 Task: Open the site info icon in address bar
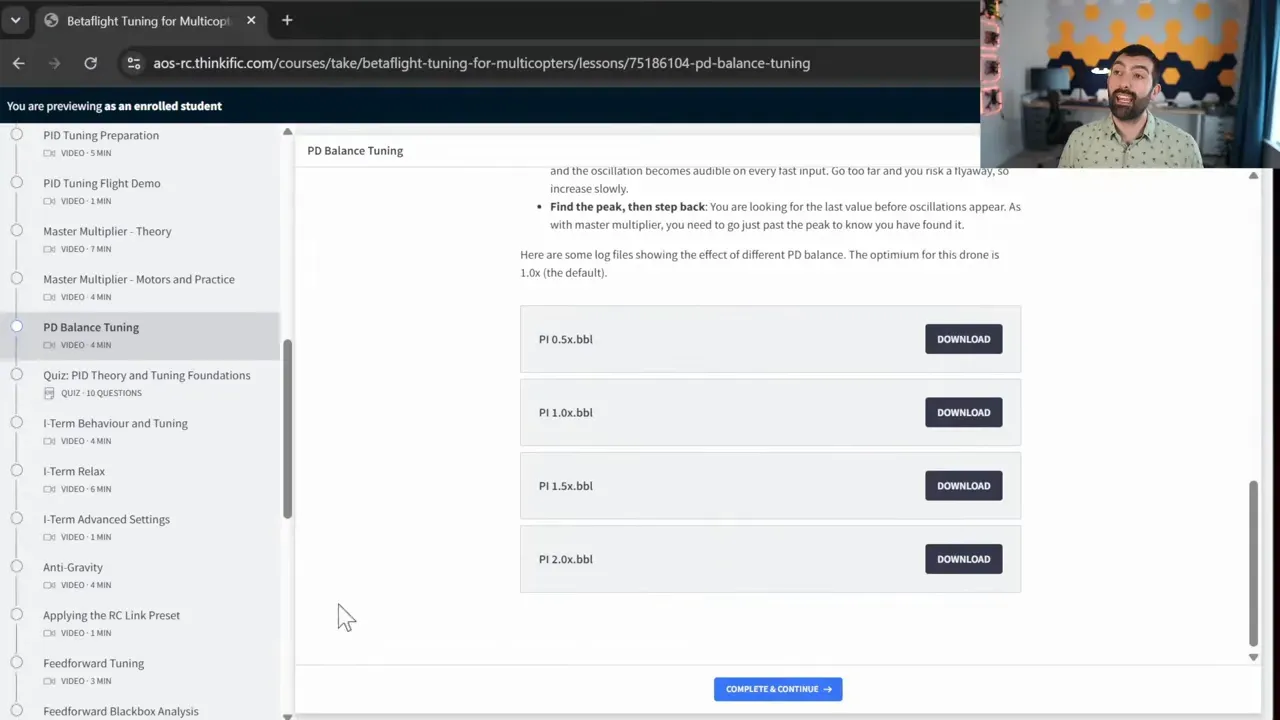pos(133,63)
